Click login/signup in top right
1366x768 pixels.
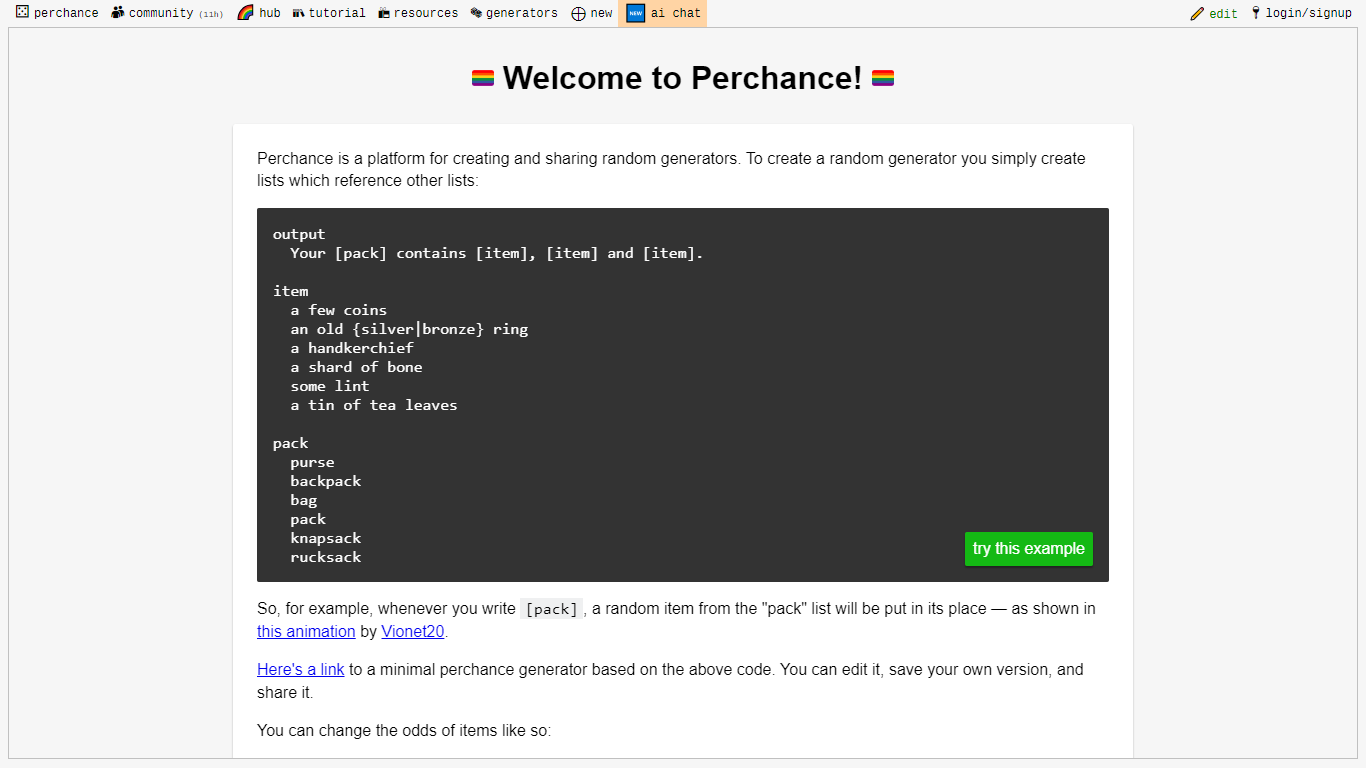pos(1301,13)
